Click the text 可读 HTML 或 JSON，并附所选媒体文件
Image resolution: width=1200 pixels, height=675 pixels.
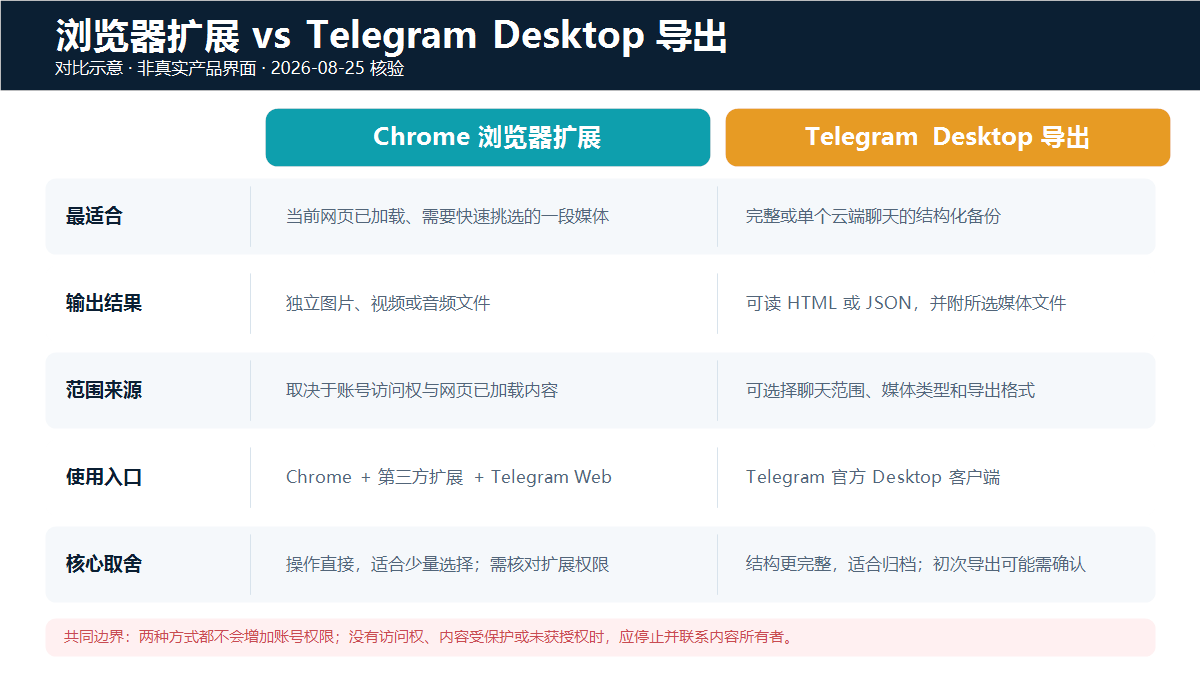pyautogui.click(x=906, y=303)
